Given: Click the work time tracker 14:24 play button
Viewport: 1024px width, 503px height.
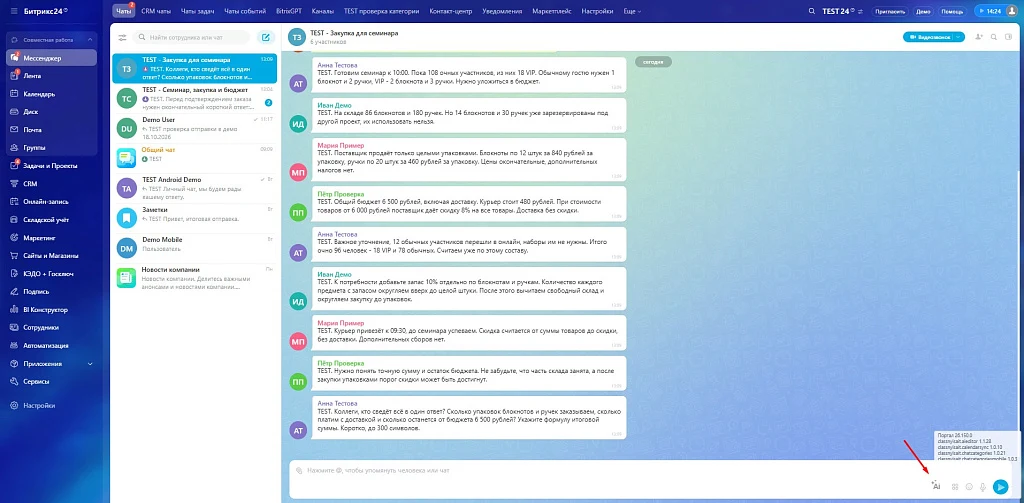Looking at the screenshot, I should tap(989, 11).
